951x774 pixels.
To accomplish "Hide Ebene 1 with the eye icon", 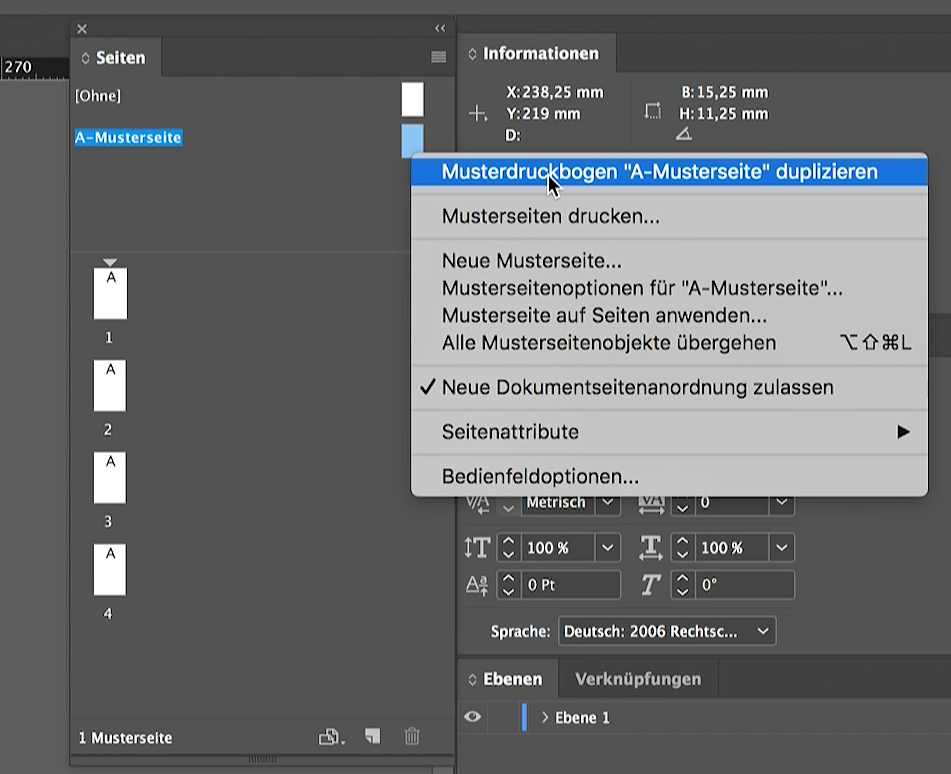I will pyautogui.click(x=473, y=717).
